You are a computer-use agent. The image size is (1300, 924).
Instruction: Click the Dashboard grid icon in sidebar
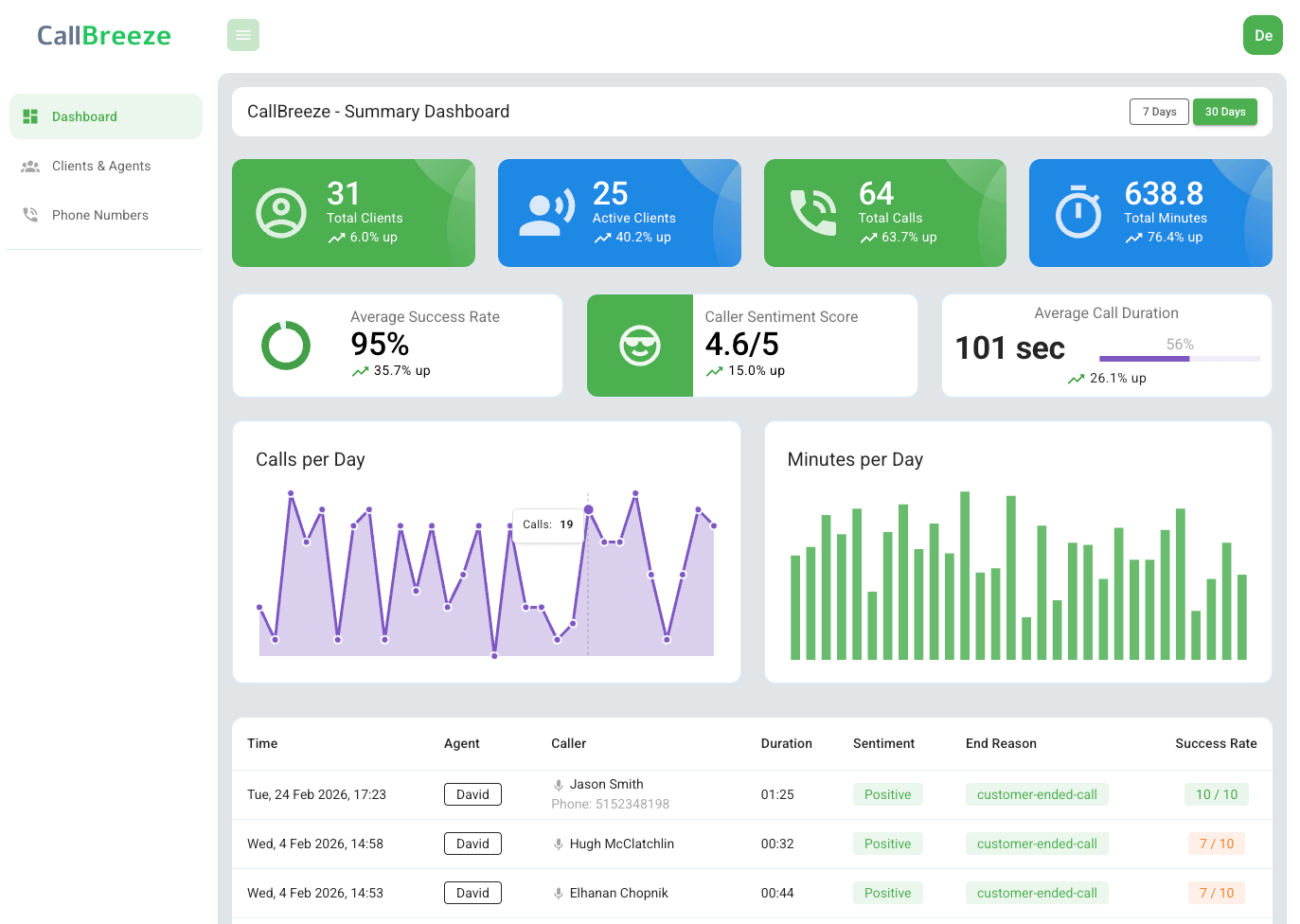pyautogui.click(x=30, y=116)
